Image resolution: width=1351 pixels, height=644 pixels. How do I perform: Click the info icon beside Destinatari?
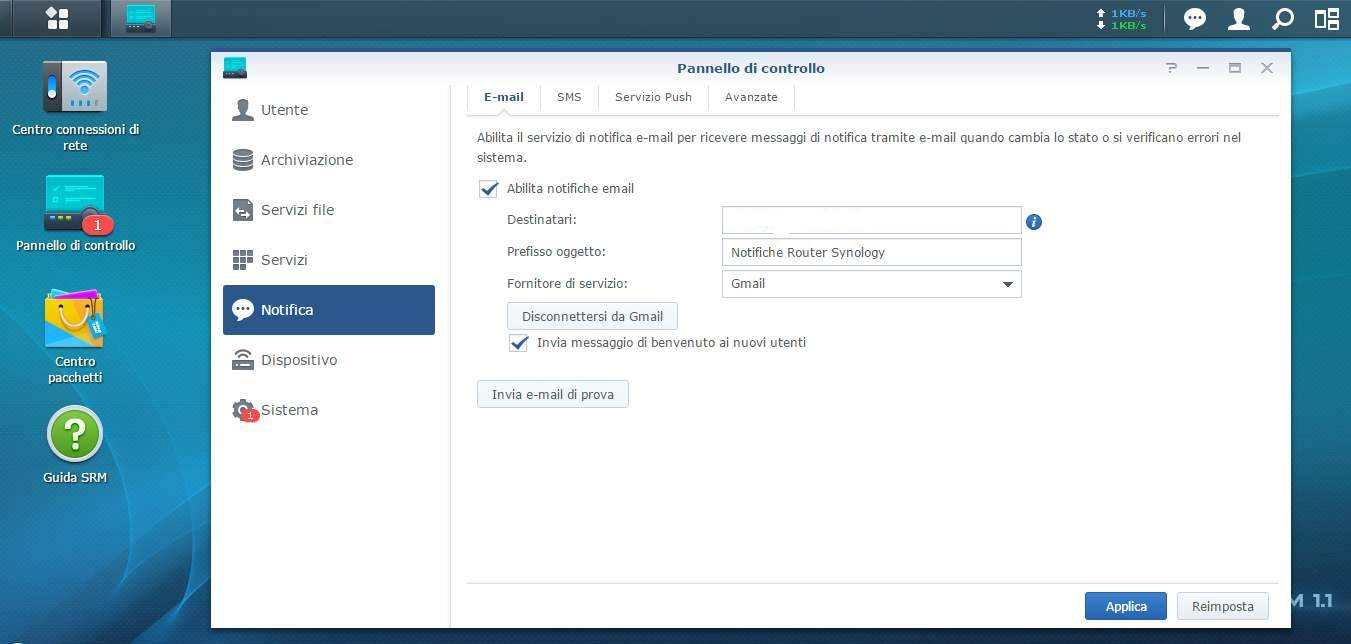pyautogui.click(x=1034, y=222)
